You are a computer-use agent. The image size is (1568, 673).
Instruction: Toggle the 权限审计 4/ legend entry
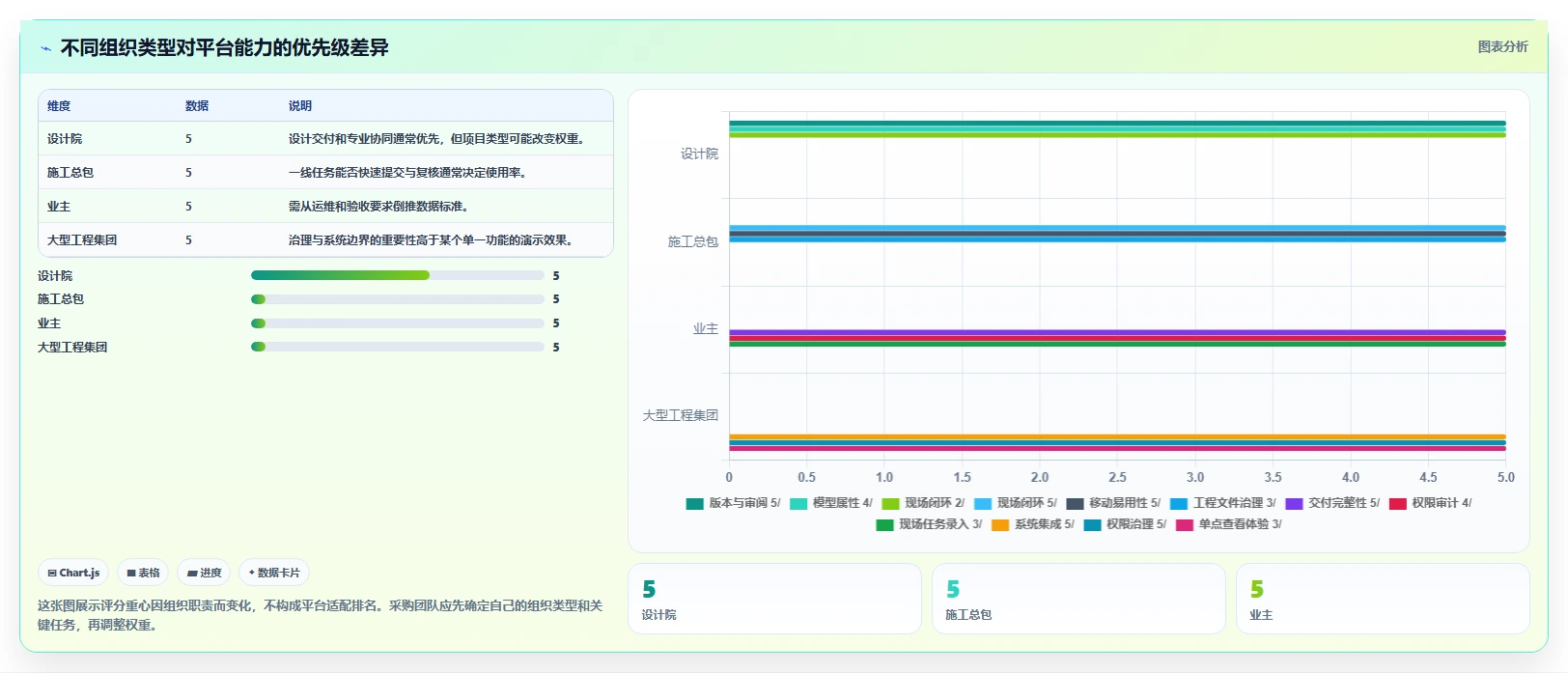click(1430, 503)
